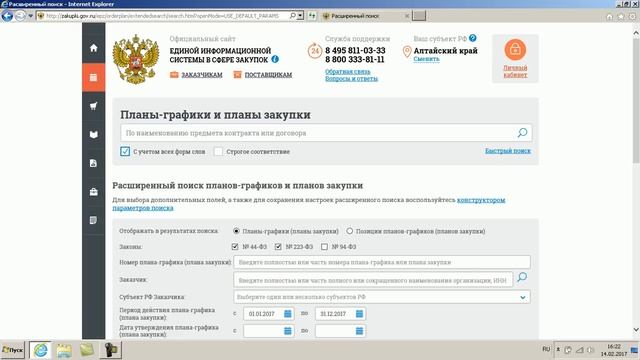Open the open-book sidebar icon
This screenshot has width=640, height=360.
tap(93, 135)
